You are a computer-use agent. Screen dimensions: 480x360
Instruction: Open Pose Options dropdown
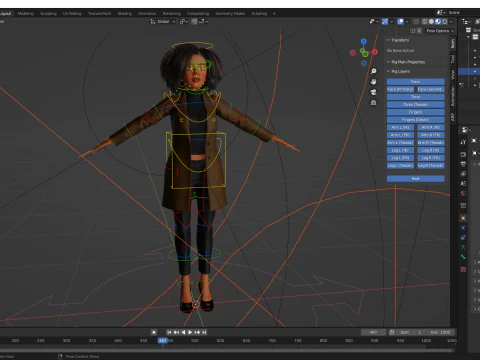click(x=440, y=31)
